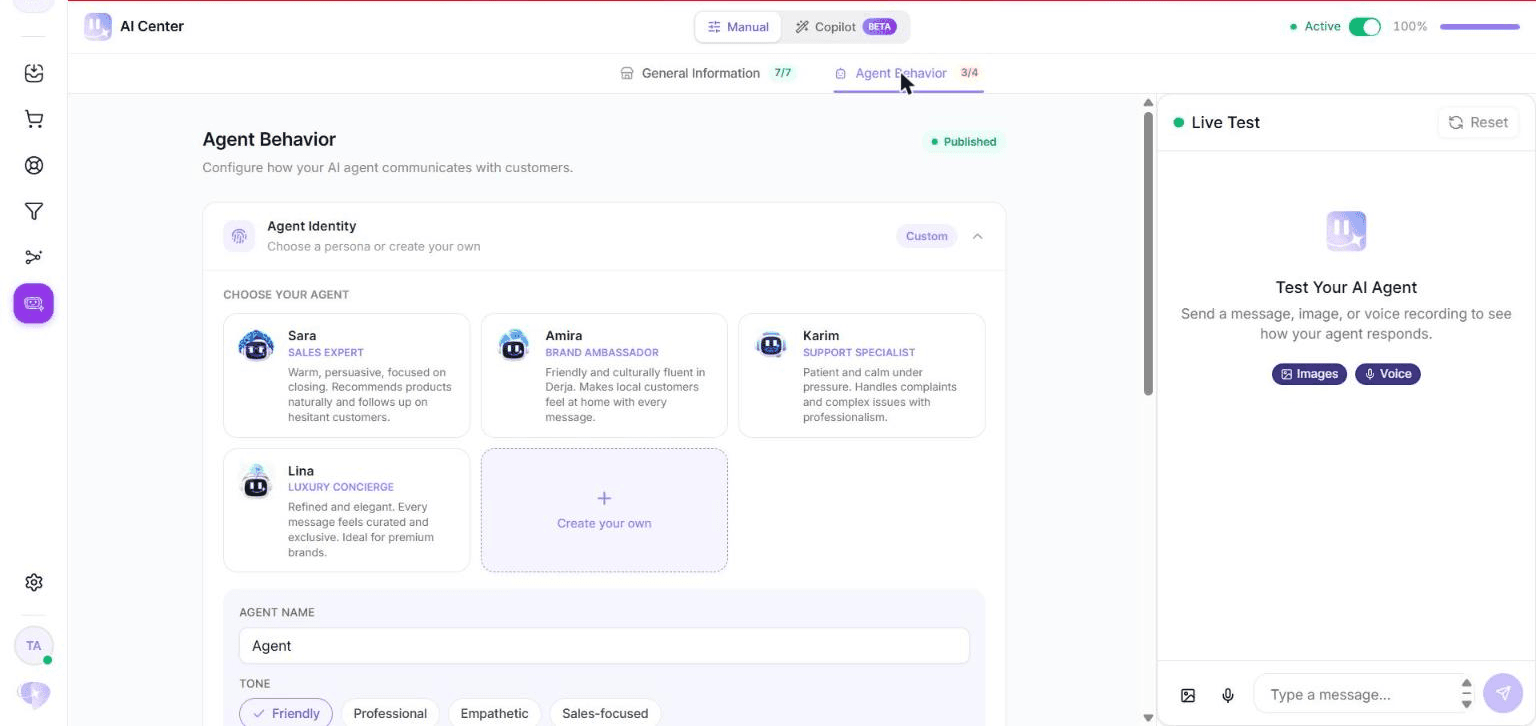
Task: Click Lina's robot avatar
Action: coord(256,481)
